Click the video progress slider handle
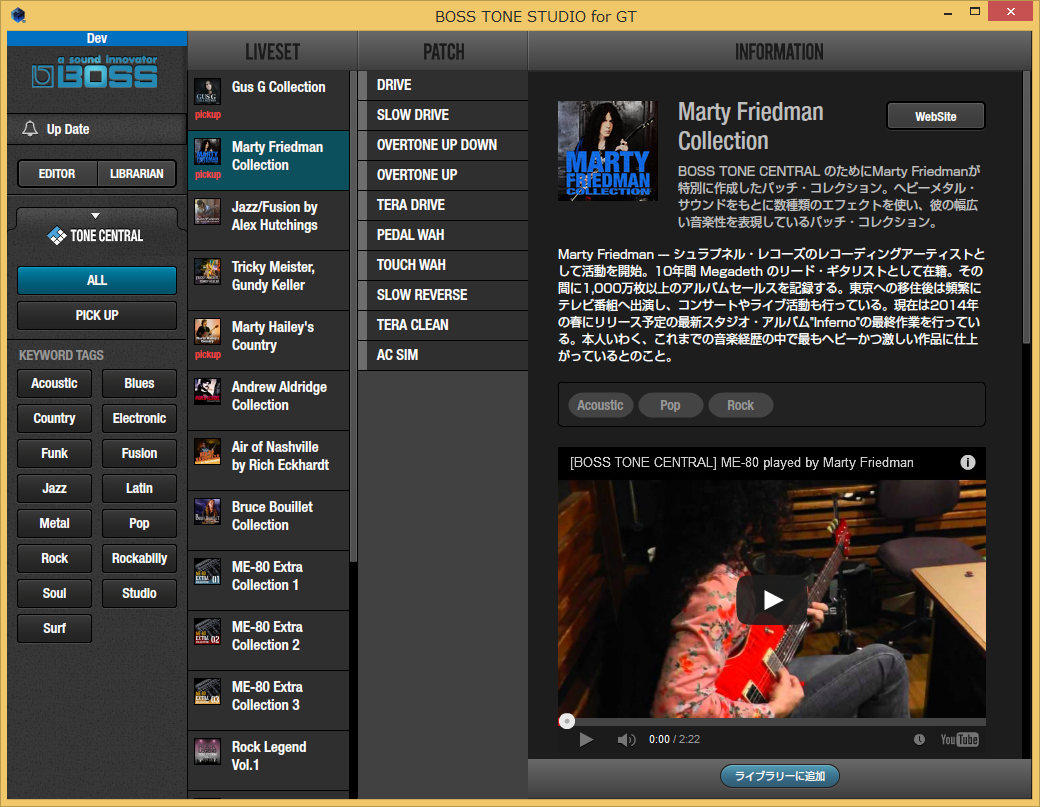1040x807 pixels. pos(566,721)
